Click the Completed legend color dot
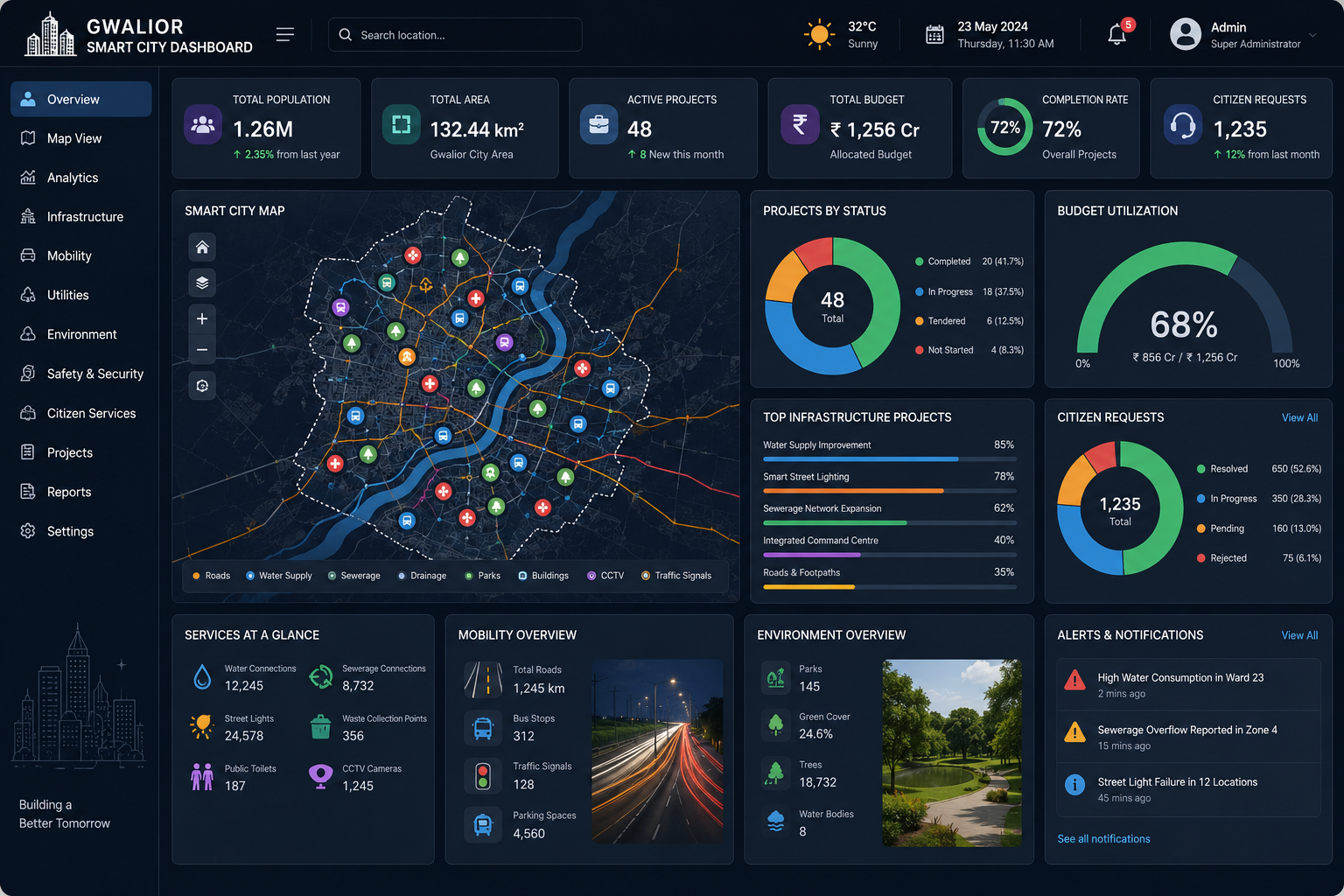The height and width of the screenshot is (896, 1344). tap(919, 262)
